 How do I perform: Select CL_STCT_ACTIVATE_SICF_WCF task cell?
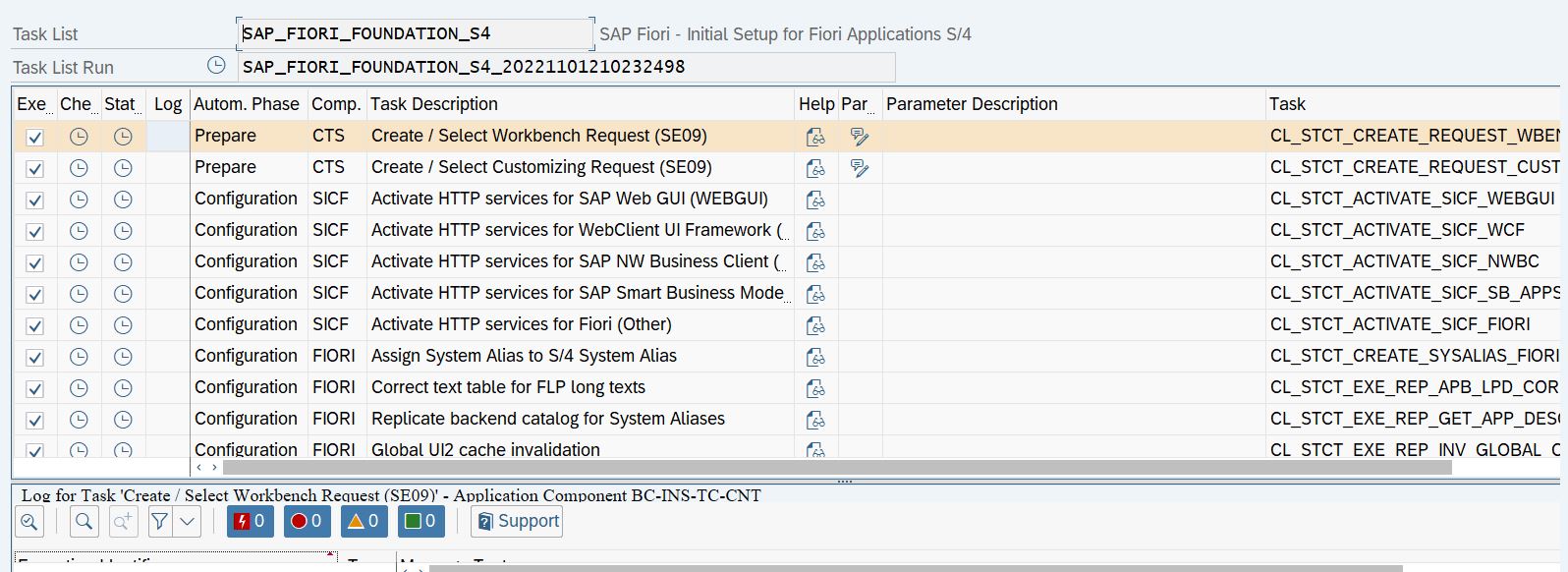coord(1415,231)
